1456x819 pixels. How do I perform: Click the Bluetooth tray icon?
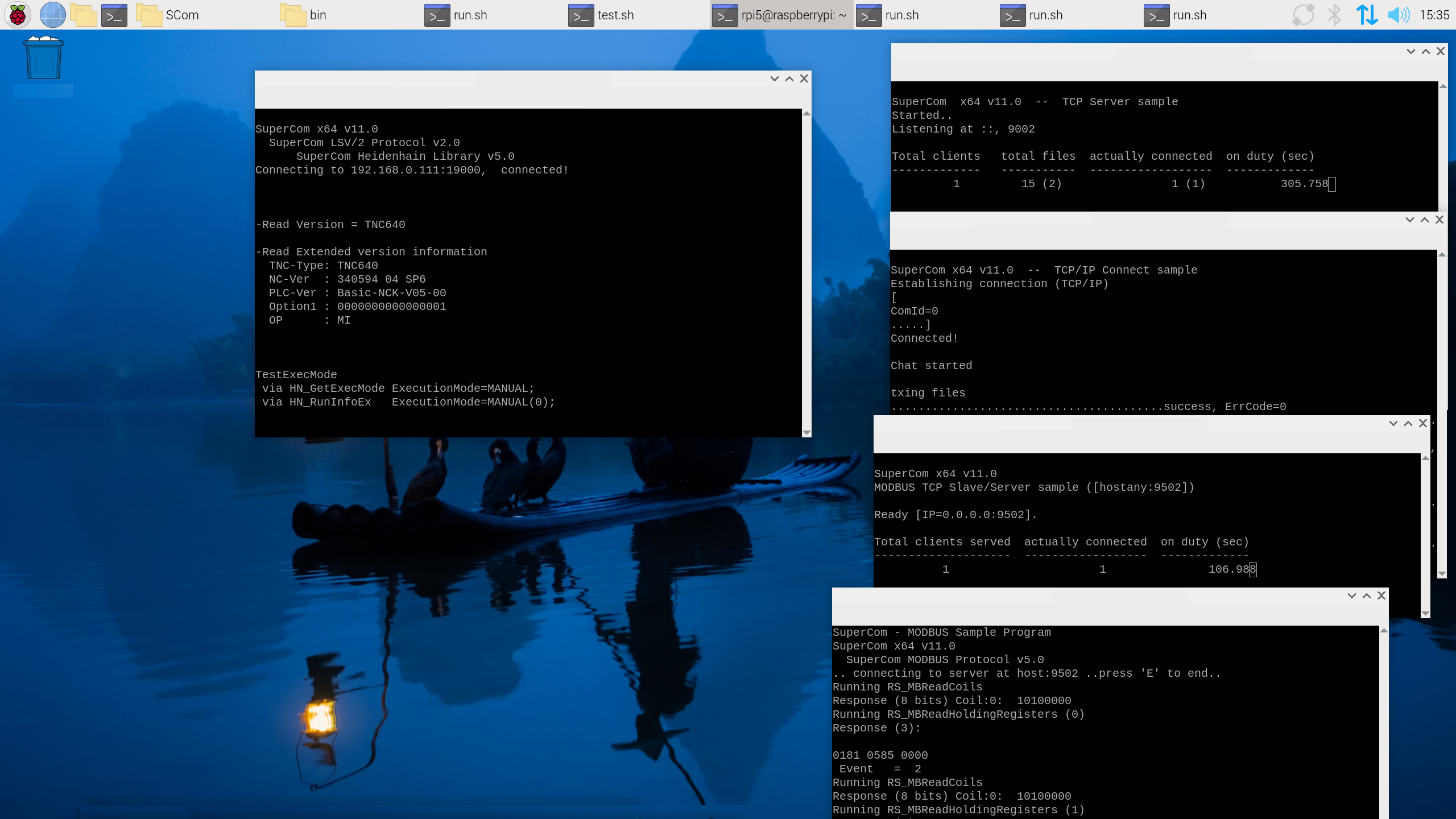point(1334,15)
